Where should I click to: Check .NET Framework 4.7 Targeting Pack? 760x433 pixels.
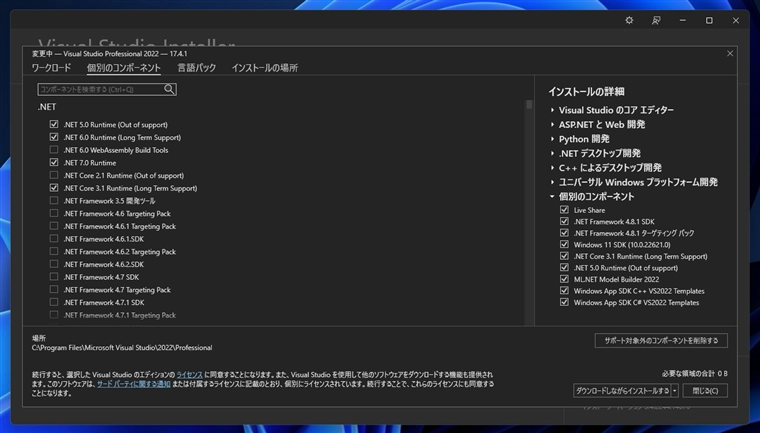point(54,289)
